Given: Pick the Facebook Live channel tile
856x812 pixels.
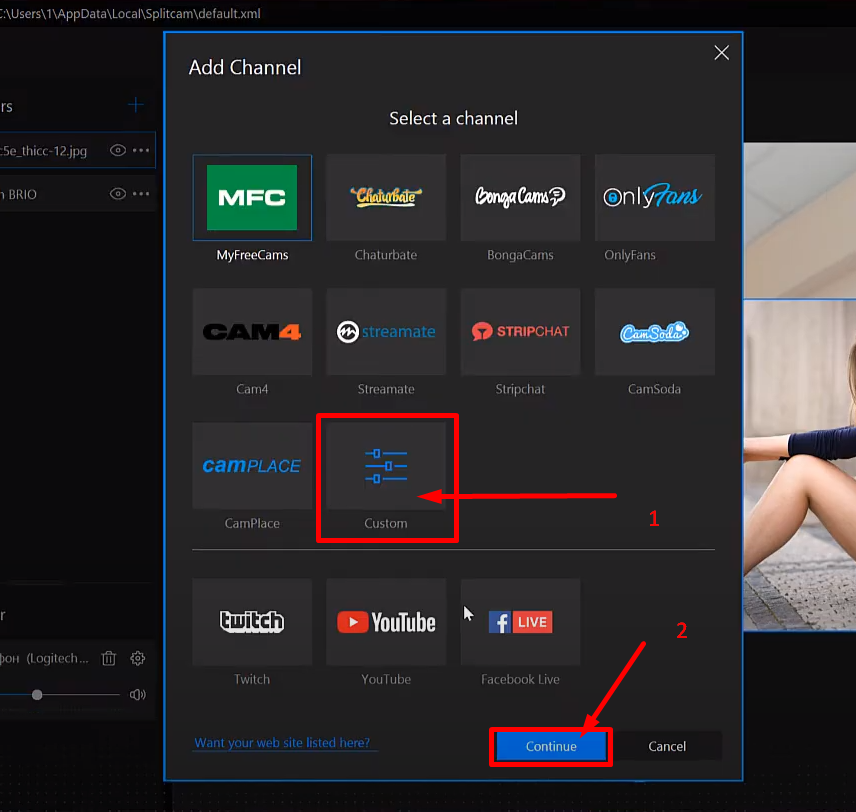Looking at the screenshot, I should point(520,622).
